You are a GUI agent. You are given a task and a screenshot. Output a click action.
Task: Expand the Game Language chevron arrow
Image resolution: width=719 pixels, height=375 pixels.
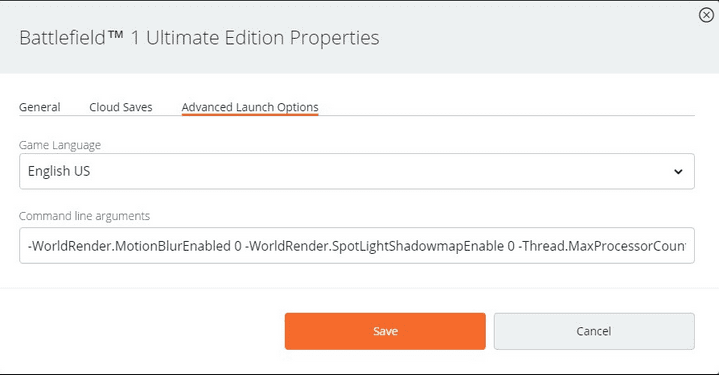pos(678,171)
